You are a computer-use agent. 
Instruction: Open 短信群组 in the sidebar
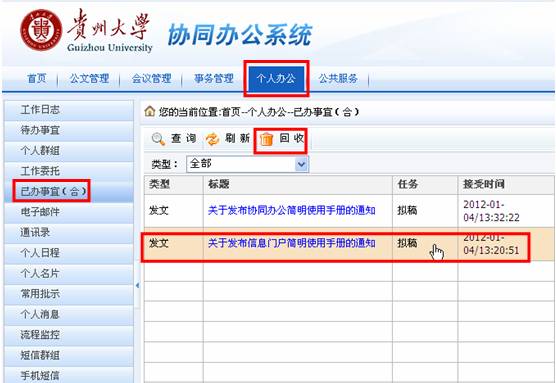click(x=69, y=355)
